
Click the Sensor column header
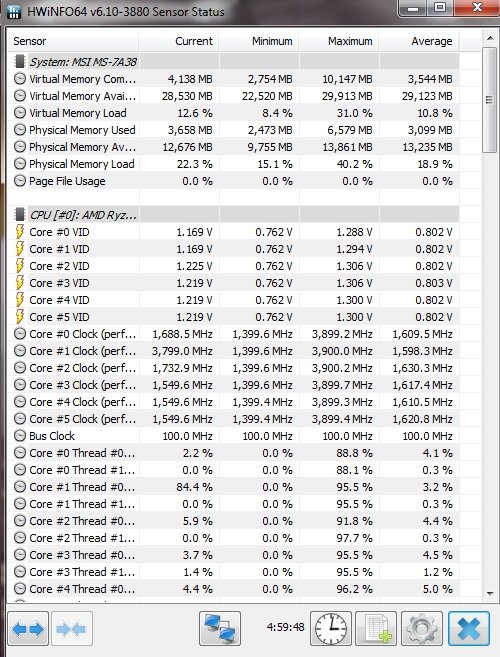pos(73,41)
